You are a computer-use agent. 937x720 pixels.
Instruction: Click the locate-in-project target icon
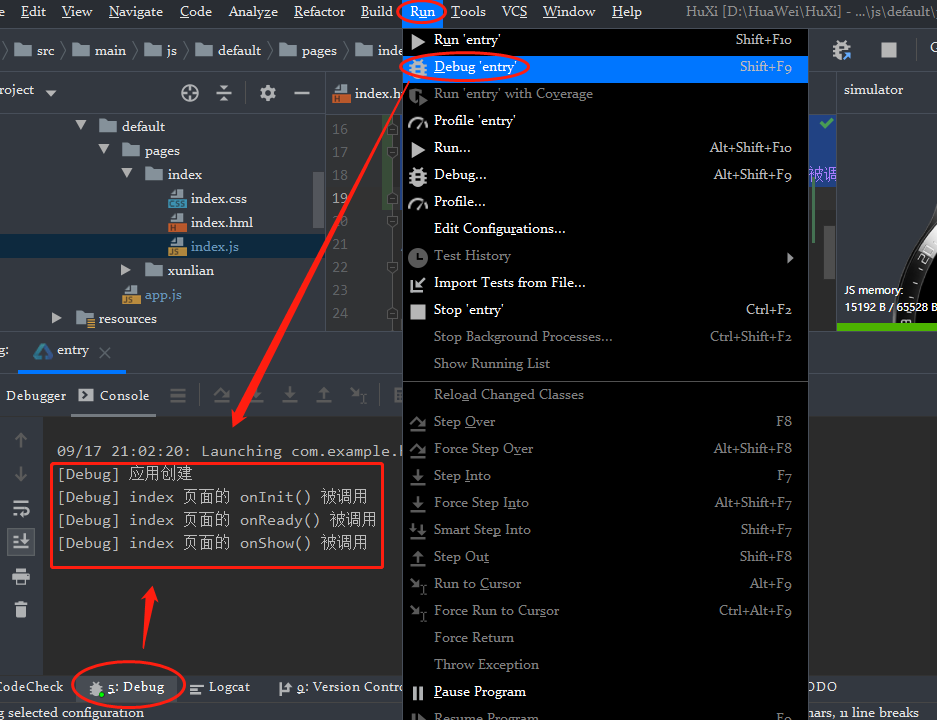(190, 93)
